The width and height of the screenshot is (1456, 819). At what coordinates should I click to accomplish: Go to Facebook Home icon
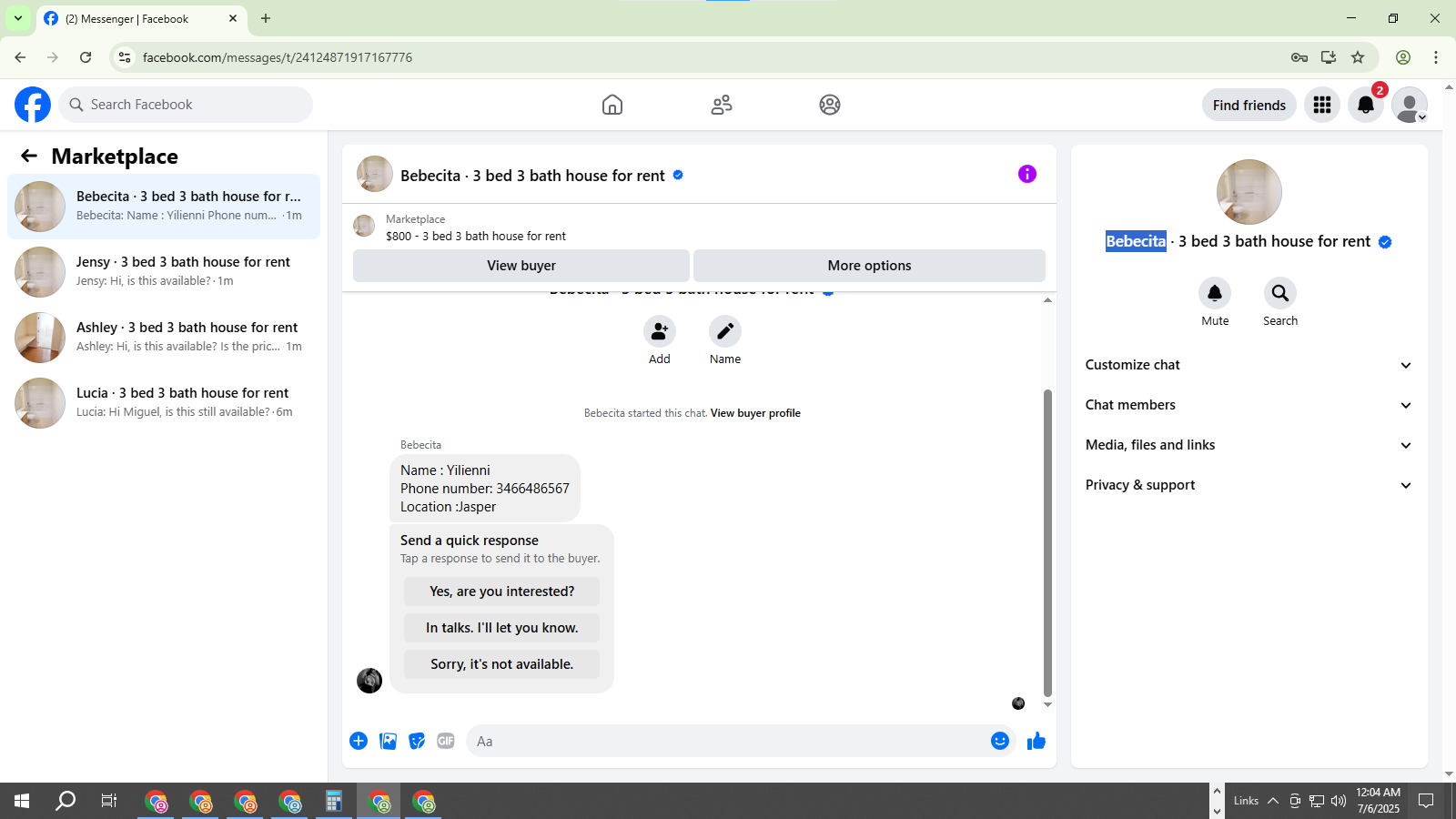tap(612, 105)
